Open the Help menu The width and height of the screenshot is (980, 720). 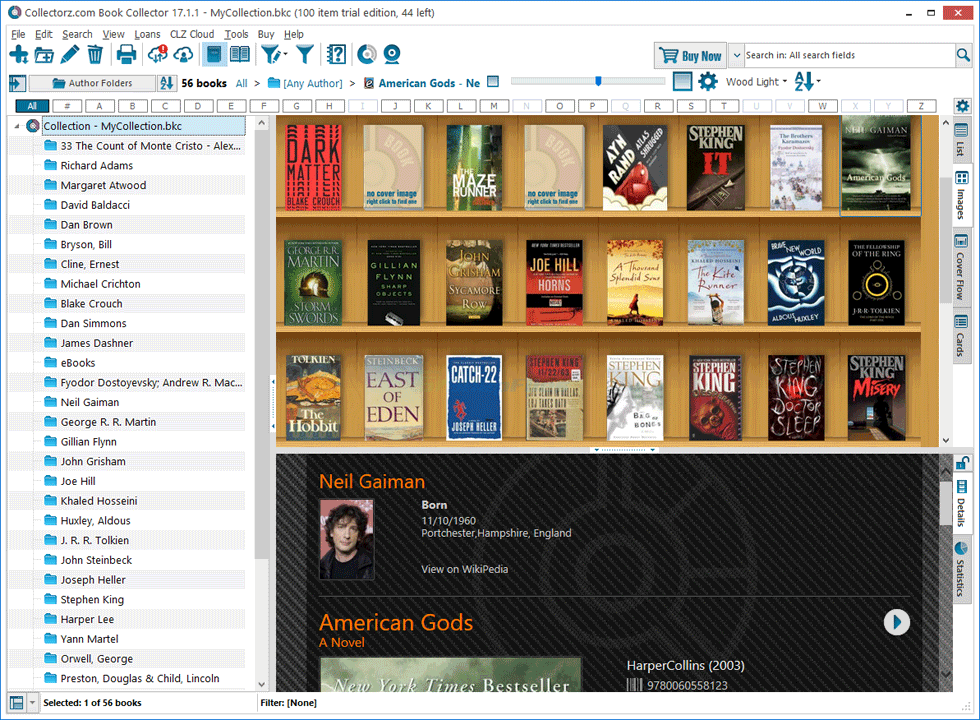[x=294, y=34]
